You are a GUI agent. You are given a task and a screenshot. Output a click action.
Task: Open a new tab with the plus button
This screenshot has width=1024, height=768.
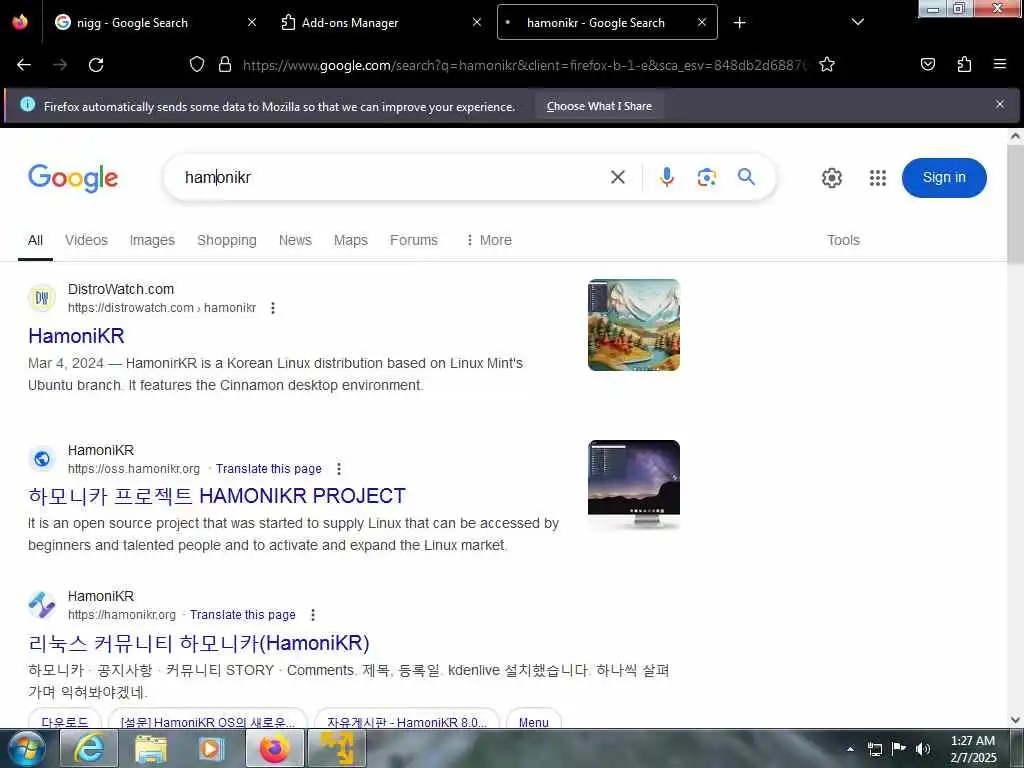(739, 23)
